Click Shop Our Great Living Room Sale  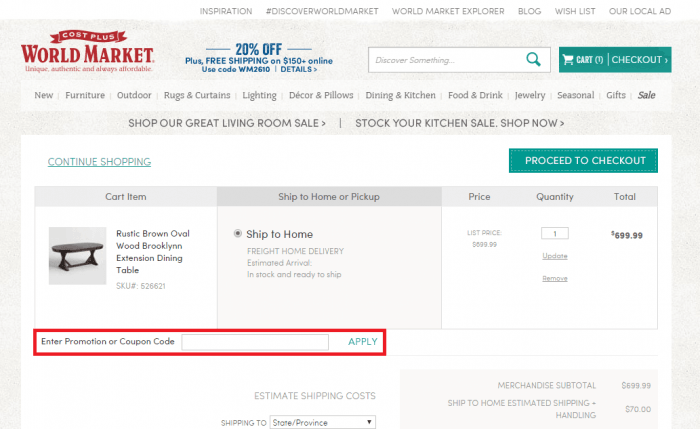pyautogui.click(x=227, y=123)
